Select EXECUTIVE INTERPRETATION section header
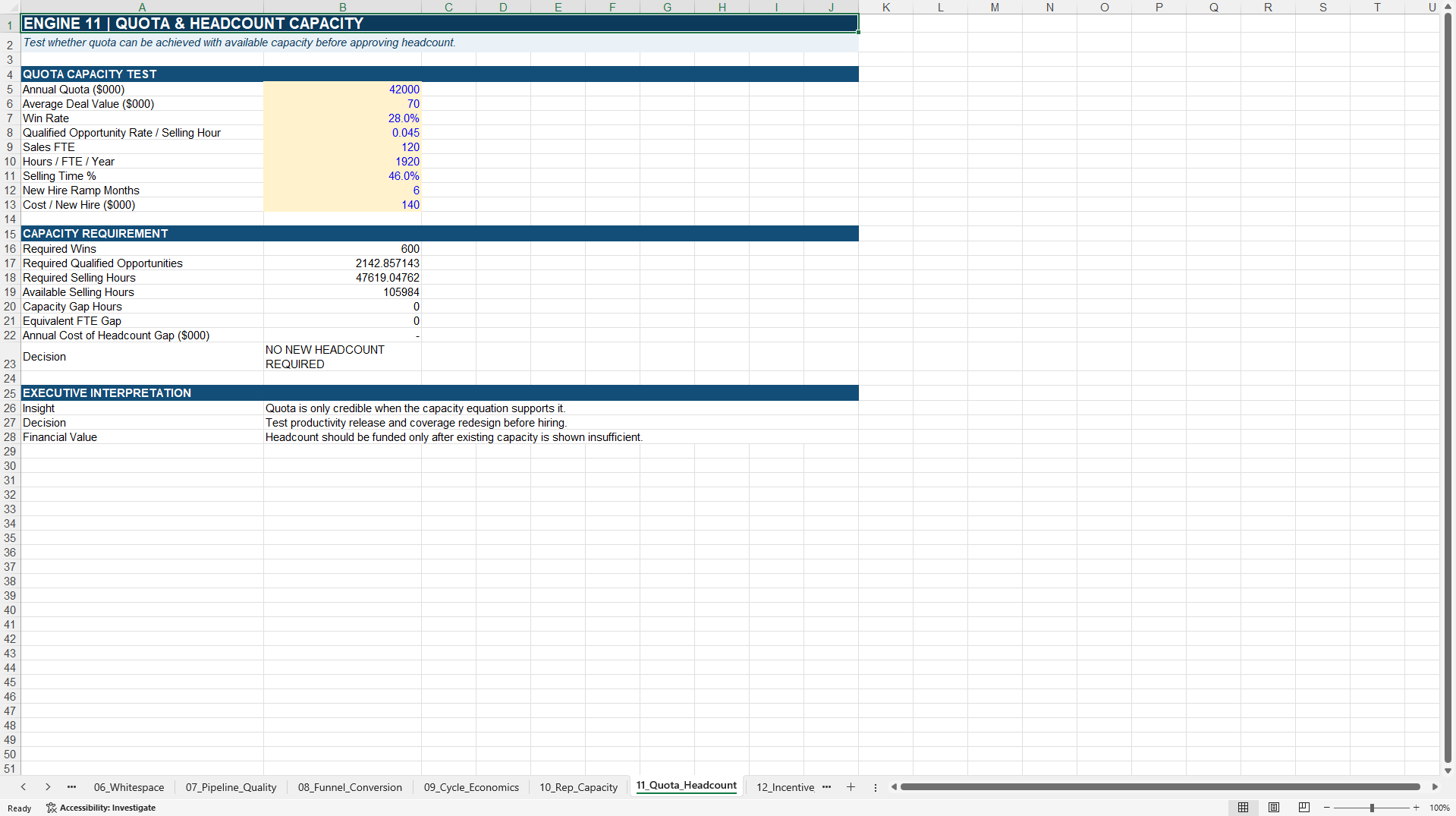Image resolution: width=1456 pixels, height=816 pixels. pos(439,393)
